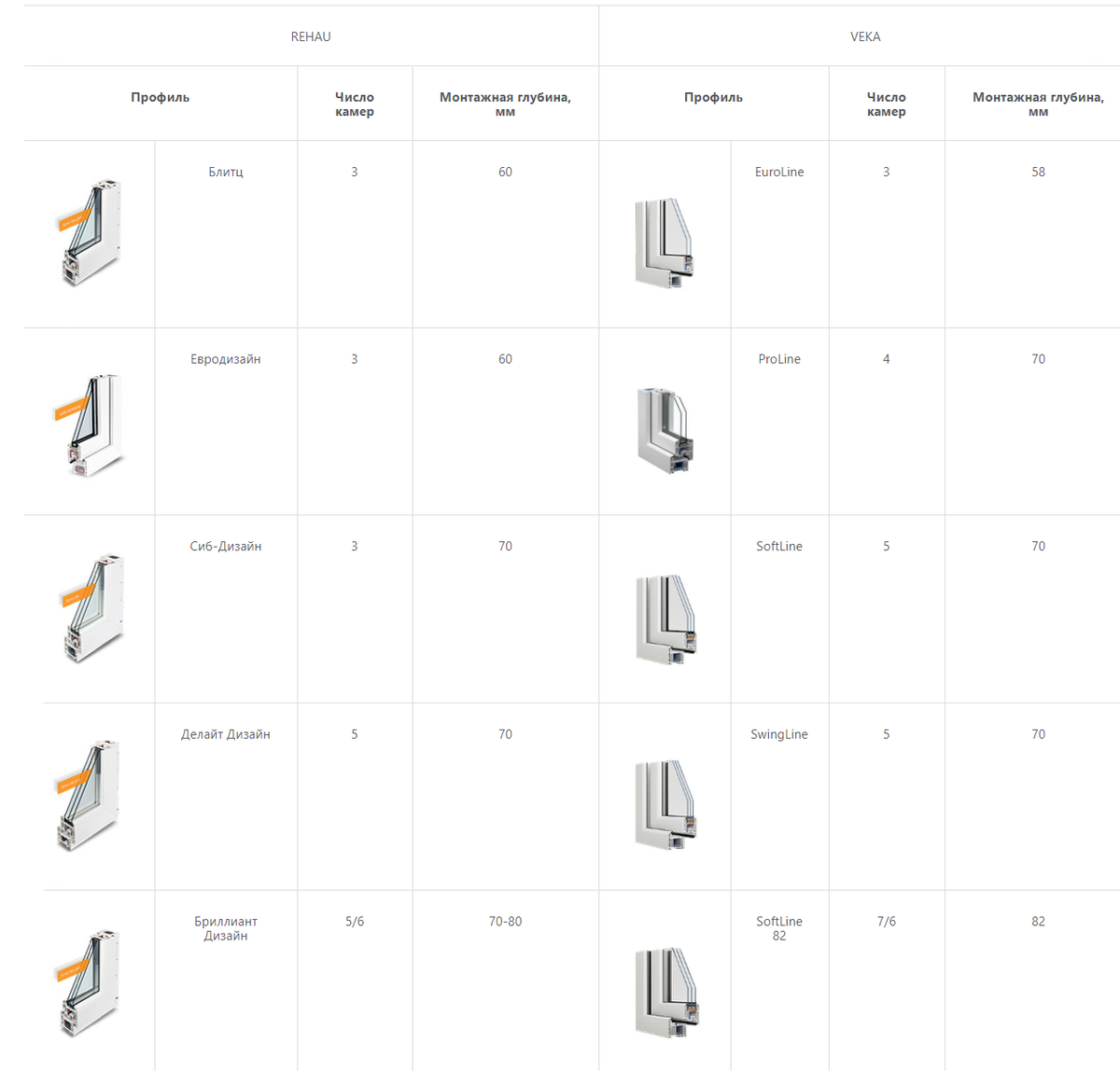Screen dimensions: 1120x1071
Task: Select the ProLine profile name
Action: [x=779, y=359]
